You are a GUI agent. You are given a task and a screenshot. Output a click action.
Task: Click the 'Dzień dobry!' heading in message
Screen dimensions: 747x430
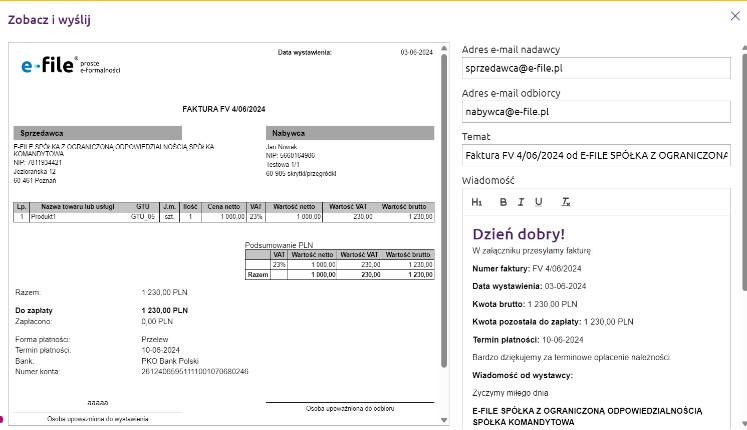[518, 234]
